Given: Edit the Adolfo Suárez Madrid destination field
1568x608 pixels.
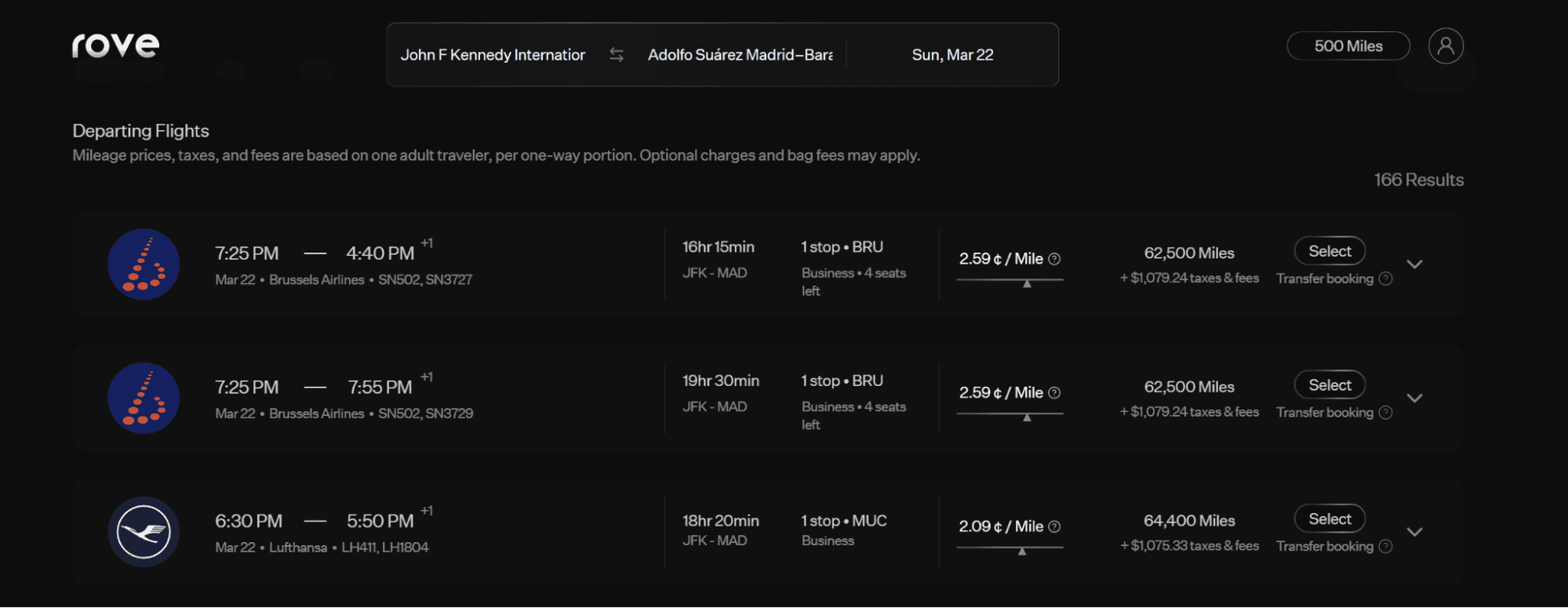Looking at the screenshot, I should (x=740, y=55).
